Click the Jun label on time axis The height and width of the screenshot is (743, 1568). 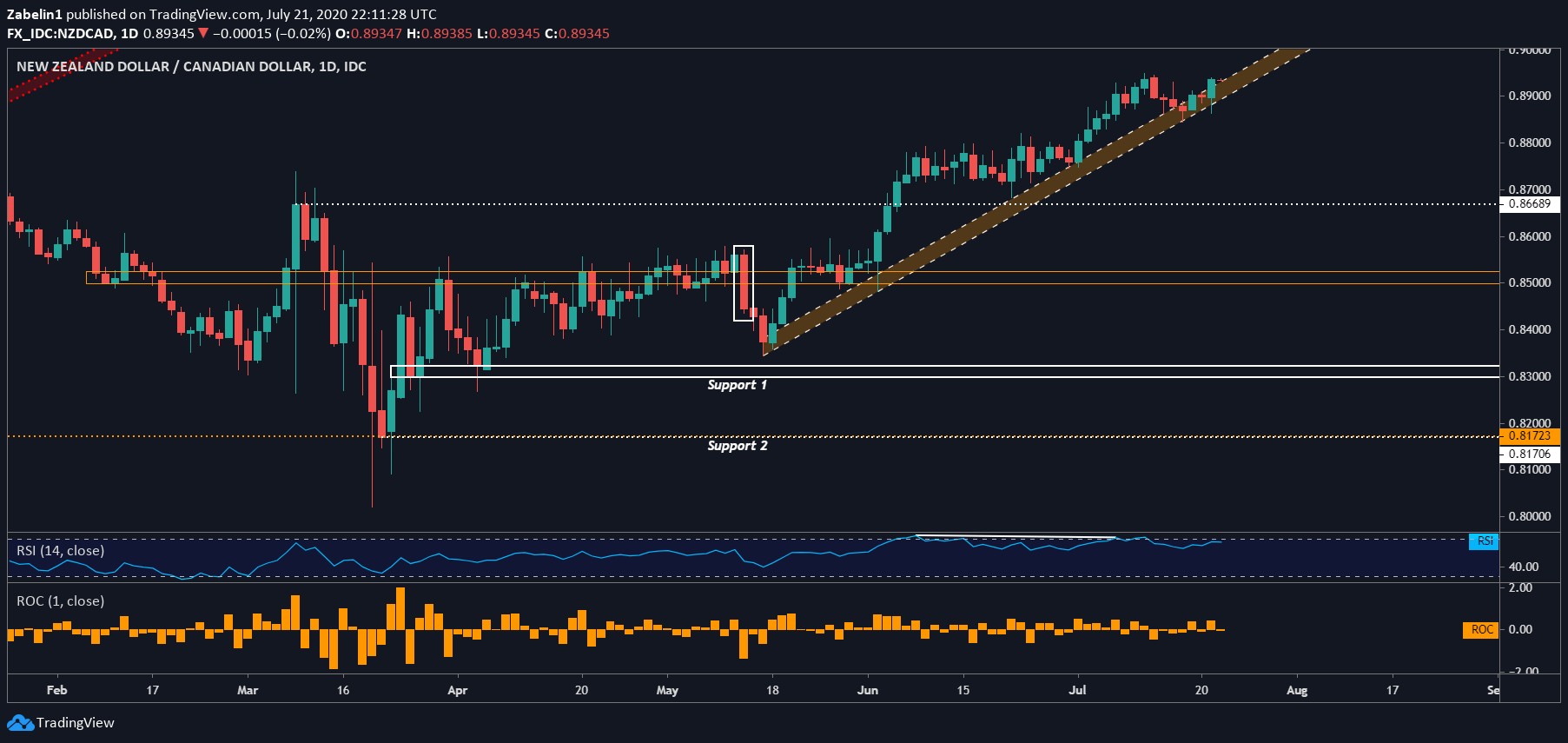point(868,690)
